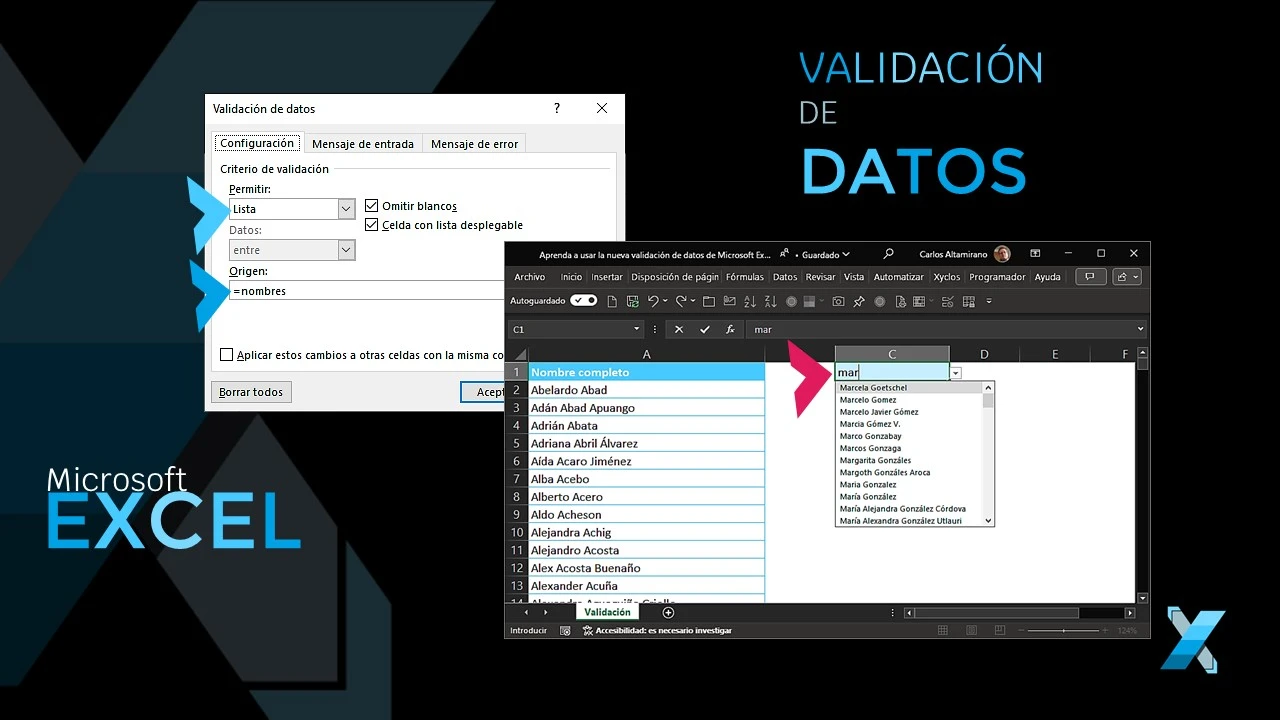This screenshot has width=1280, height=720.
Task: Open the Name Box dropdown arrow
Action: (x=637, y=329)
